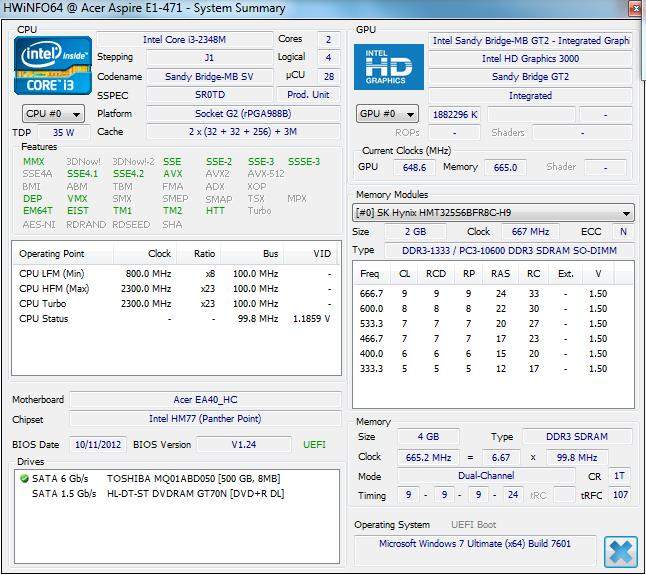This screenshot has width=646, height=575.
Task: Click the green SATA 6 Gb/s status indicator
Action: tap(24, 479)
